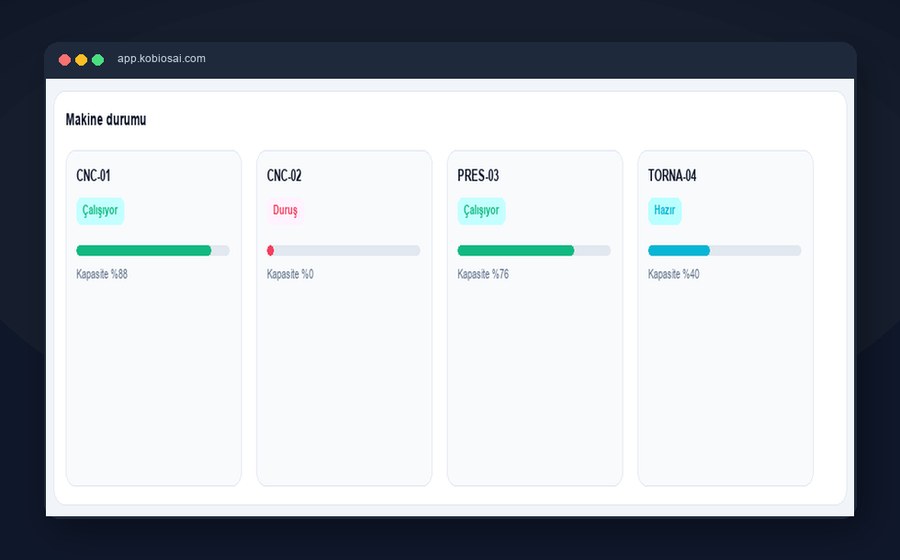Click the Hazır status badge on TORNA-04
This screenshot has width=900, height=560.
665,211
